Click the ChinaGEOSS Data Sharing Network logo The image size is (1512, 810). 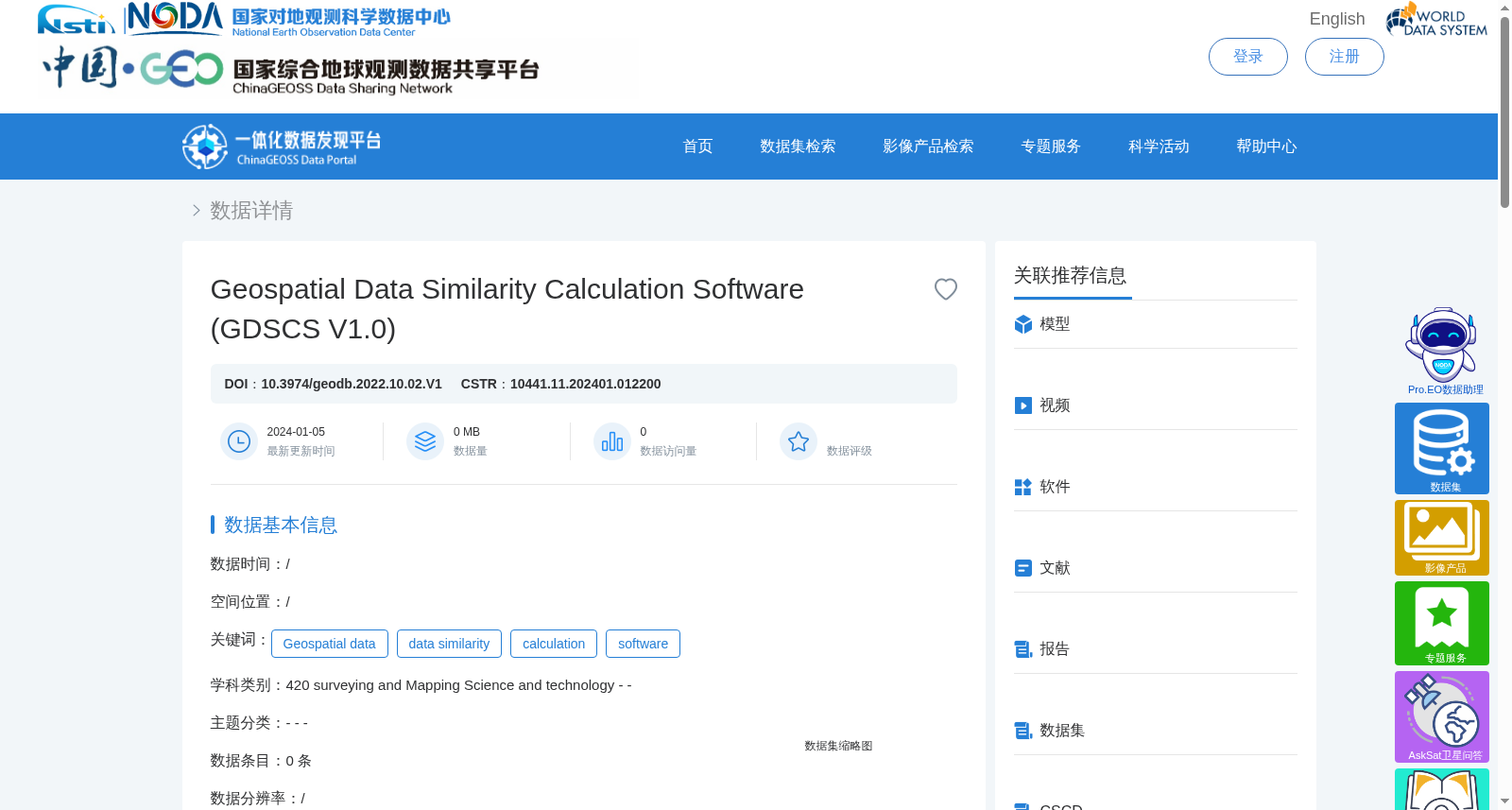point(291,69)
